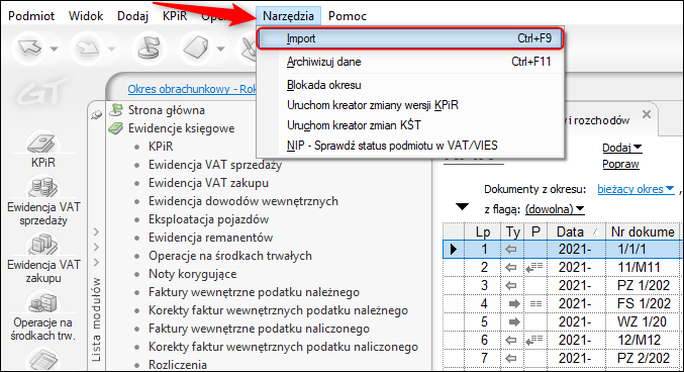684x372 pixels.
Task: Select table row 5 with WZ 1/20
Action: [x=562, y=322]
